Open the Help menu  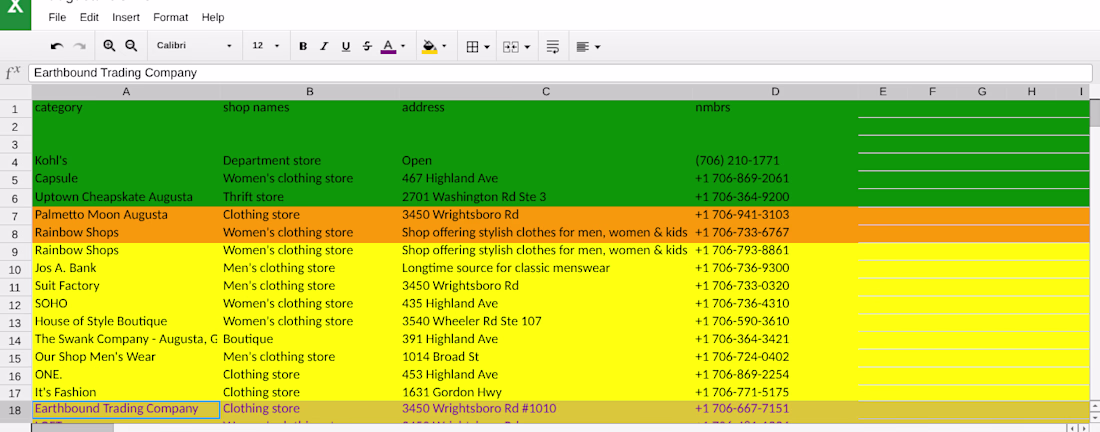coord(213,18)
